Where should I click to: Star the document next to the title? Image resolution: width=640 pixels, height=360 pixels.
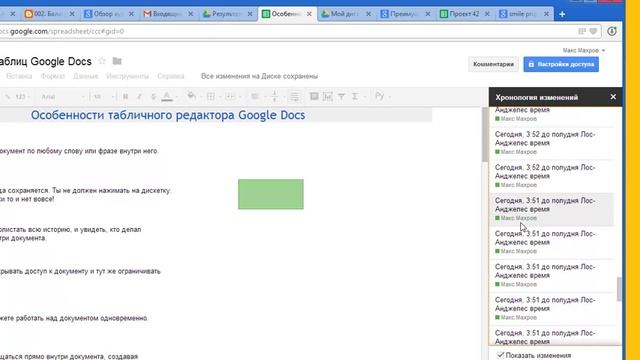tap(102, 61)
